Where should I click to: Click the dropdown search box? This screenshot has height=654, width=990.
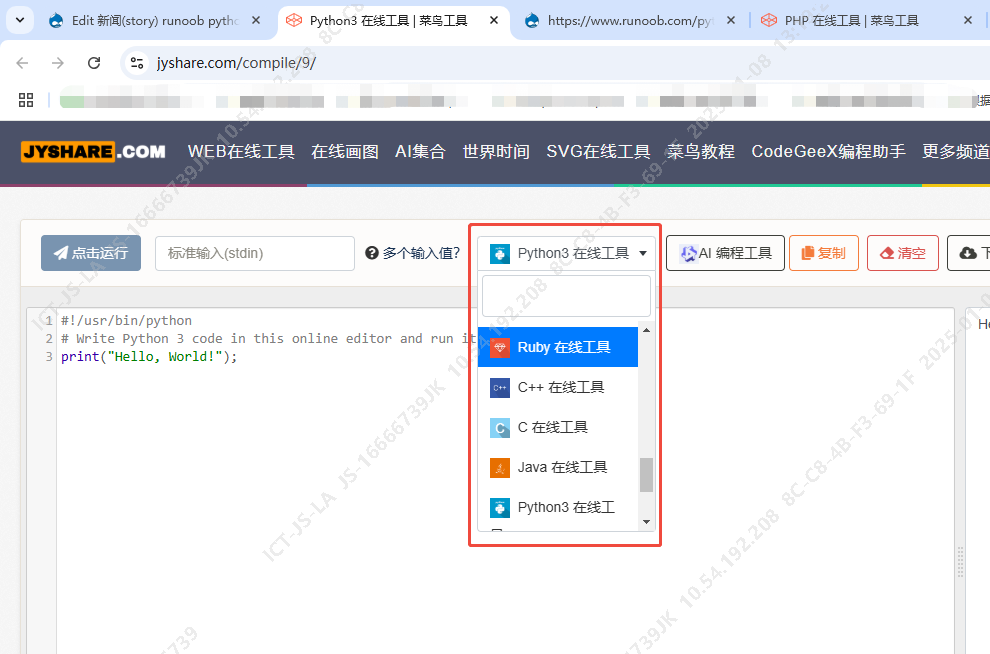(x=566, y=295)
